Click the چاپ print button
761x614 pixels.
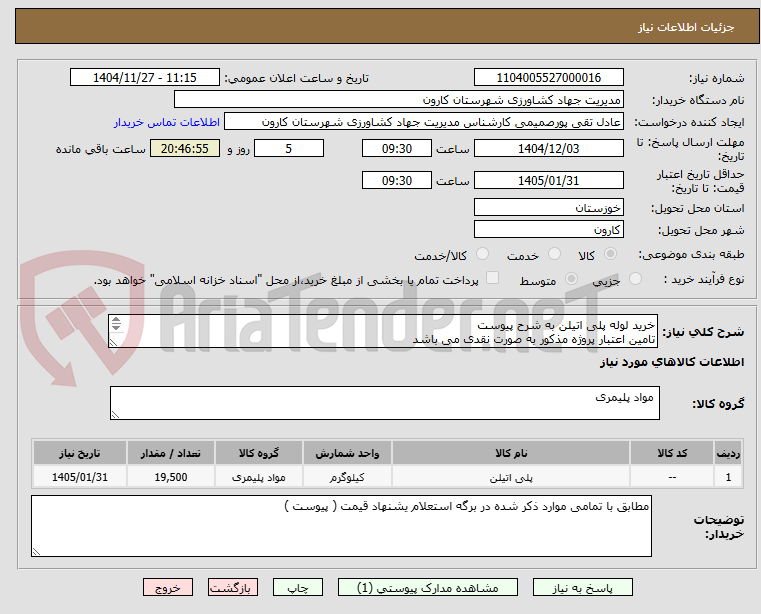(298, 587)
